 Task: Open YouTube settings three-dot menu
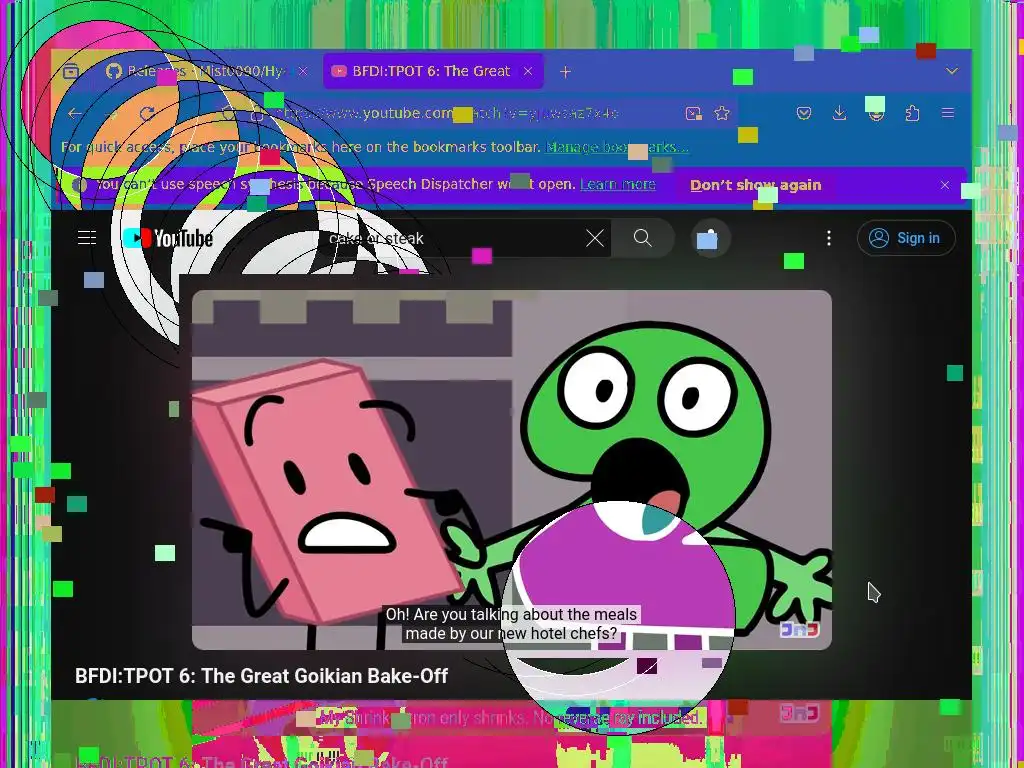coord(829,238)
